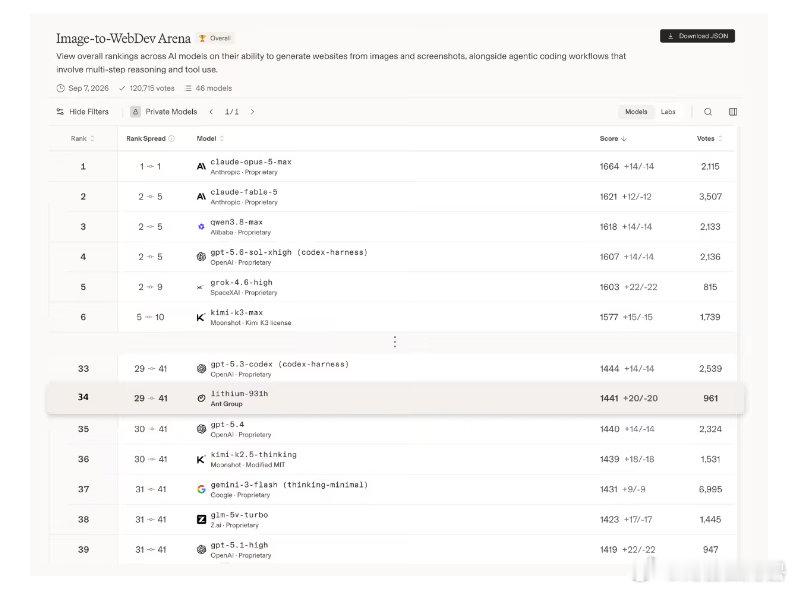Viewport: 794px width, 590px height.
Task: Click score 1664 for claude-opus-5-max
Action: (609, 167)
